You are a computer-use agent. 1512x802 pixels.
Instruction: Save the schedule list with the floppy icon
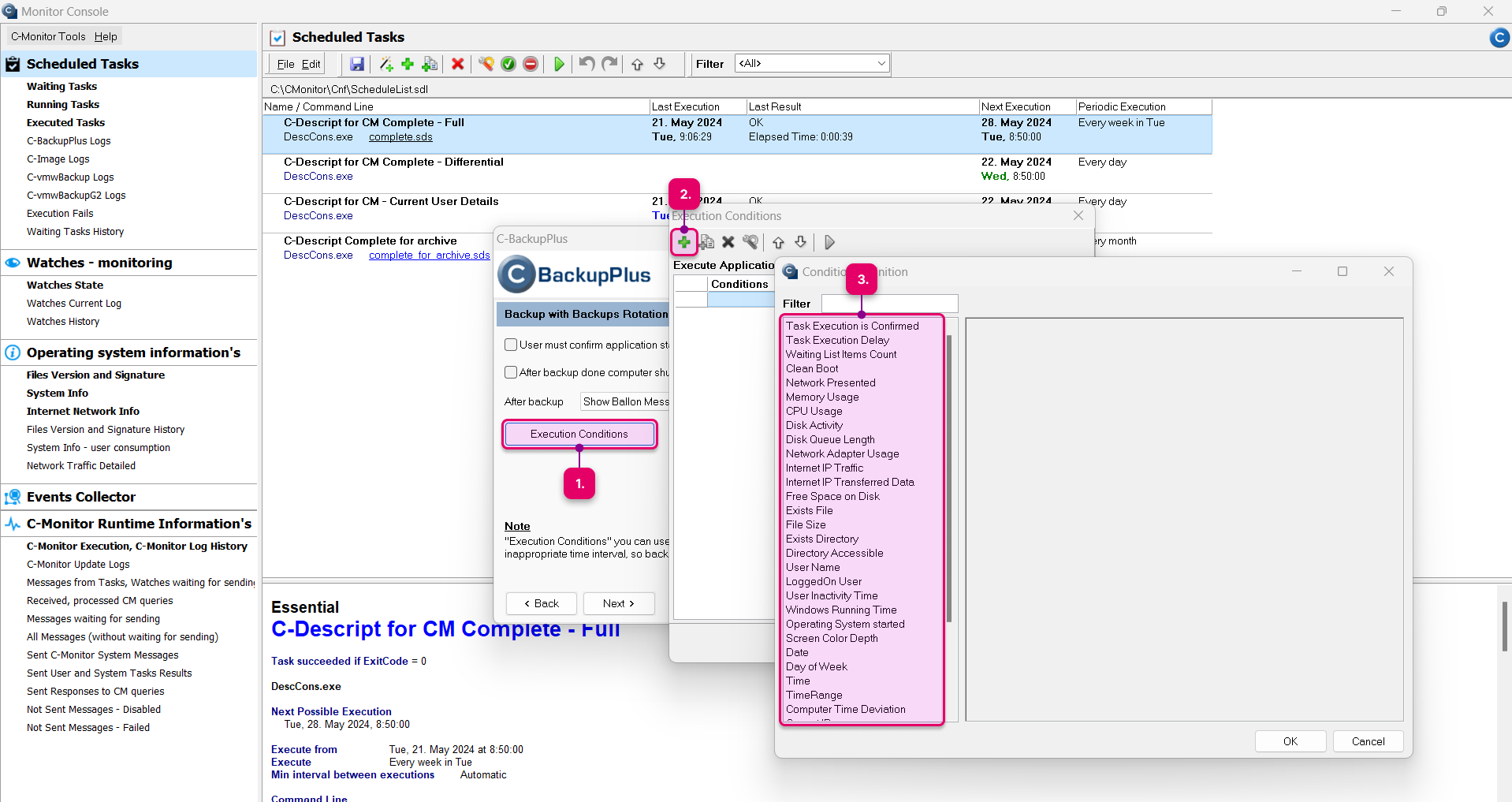coord(357,64)
